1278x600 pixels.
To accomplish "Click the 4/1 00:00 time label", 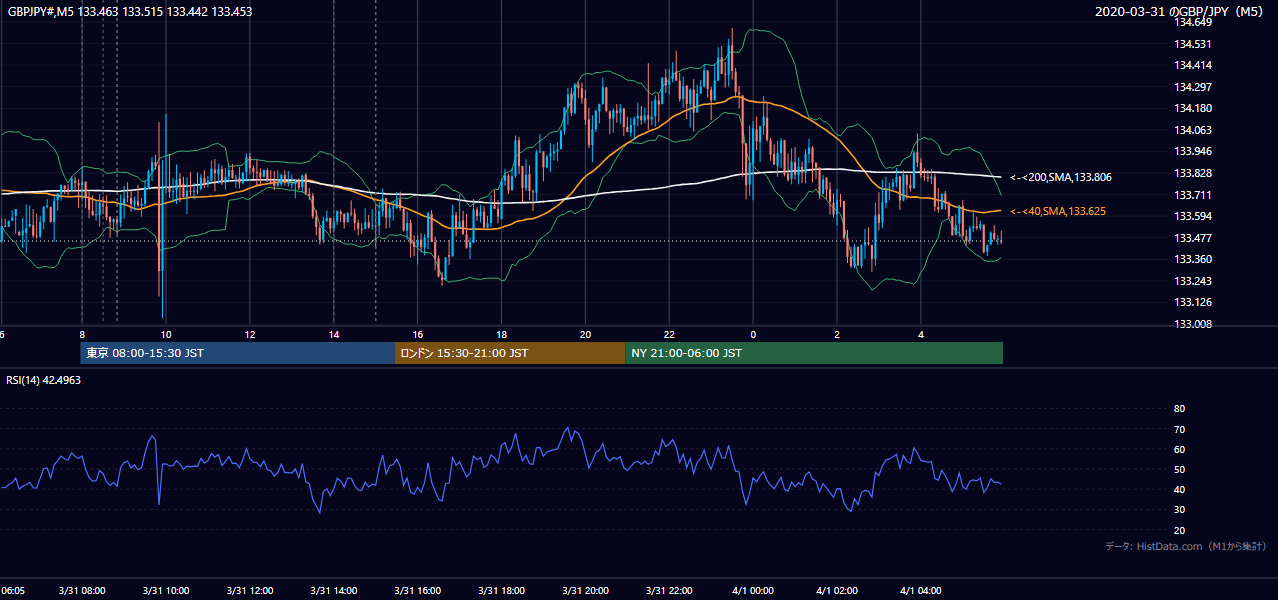I will [754, 591].
